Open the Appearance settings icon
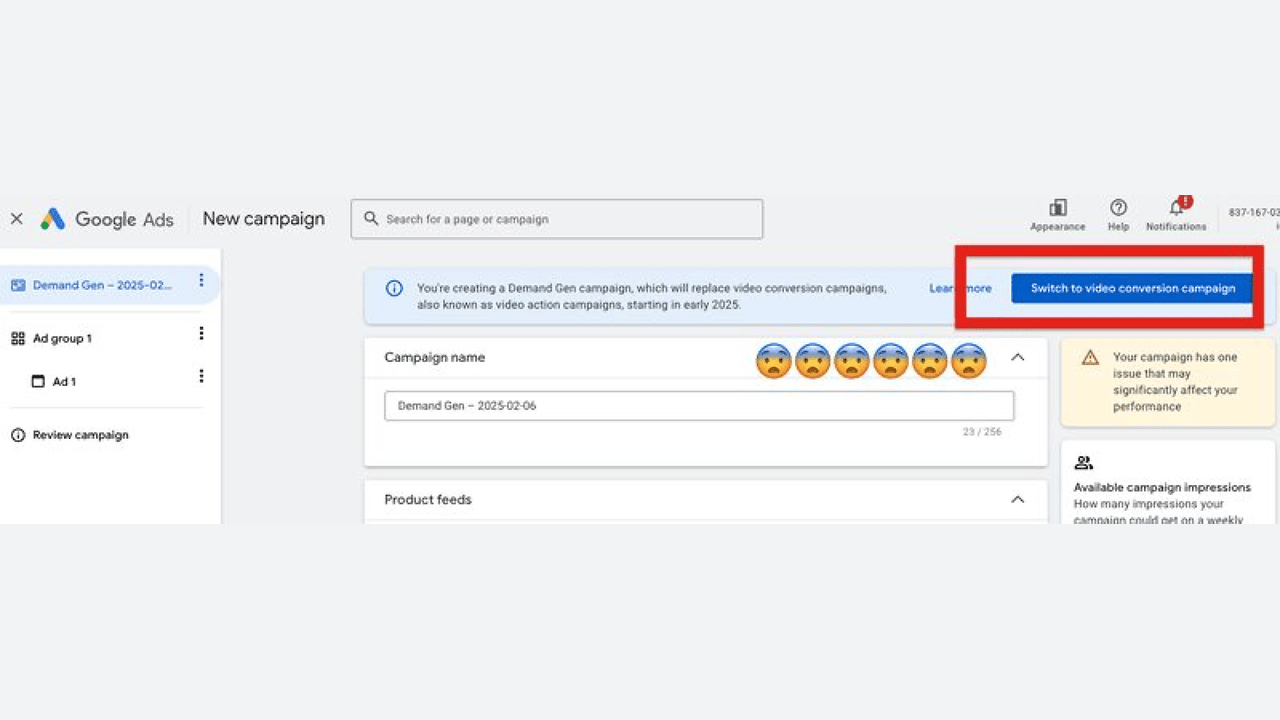The height and width of the screenshot is (720, 1280). click(x=1057, y=208)
